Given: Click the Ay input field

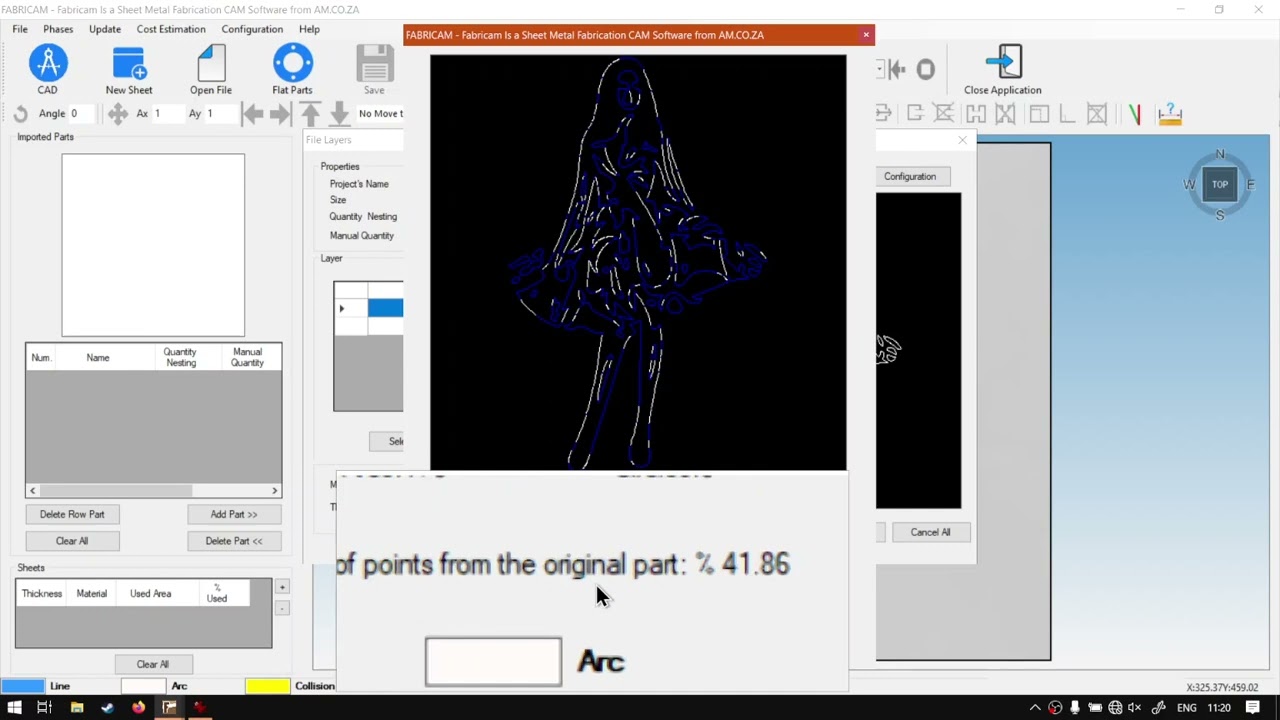Looking at the screenshot, I should [x=221, y=114].
